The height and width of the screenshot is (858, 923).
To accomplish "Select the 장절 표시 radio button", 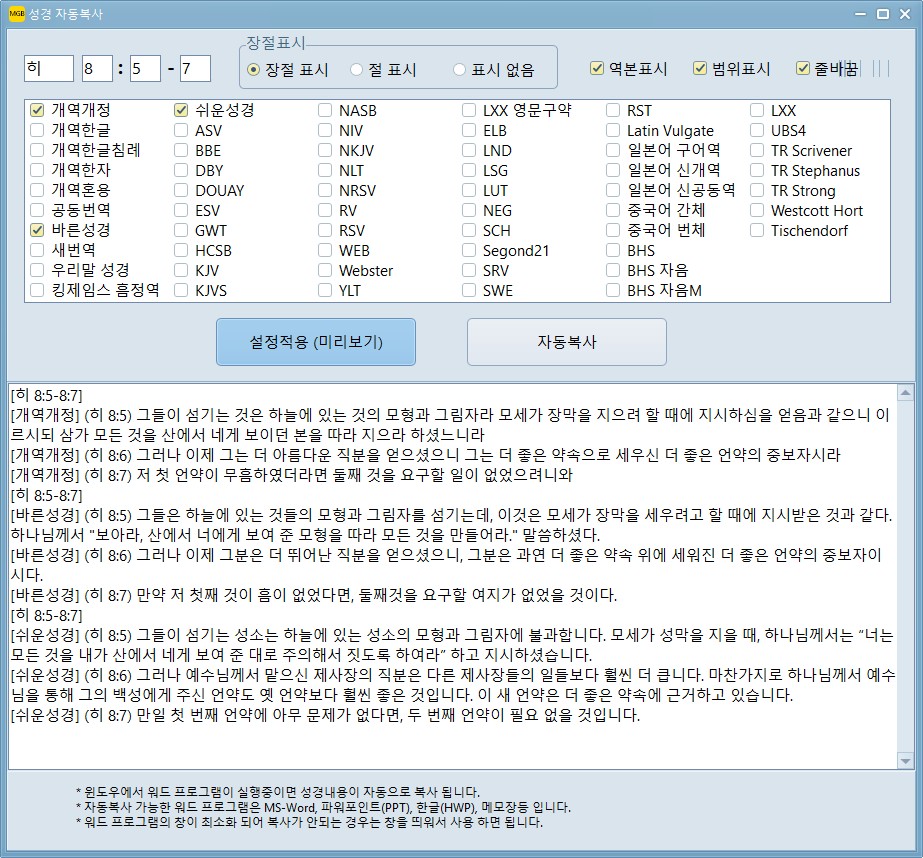I will [253, 70].
